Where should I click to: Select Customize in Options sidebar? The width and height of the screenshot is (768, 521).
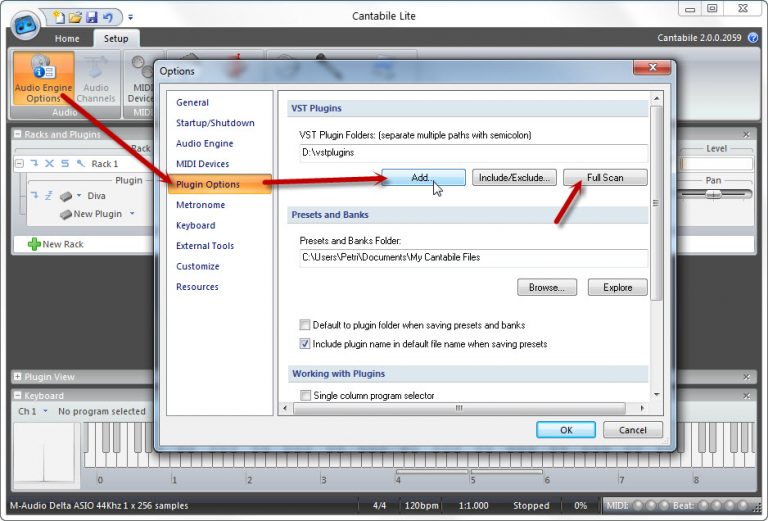[198, 266]
